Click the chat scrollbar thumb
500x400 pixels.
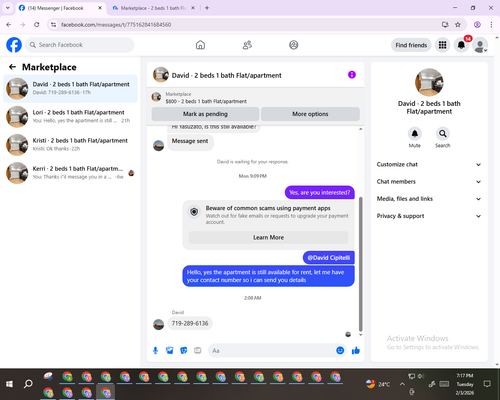(360, 264)
